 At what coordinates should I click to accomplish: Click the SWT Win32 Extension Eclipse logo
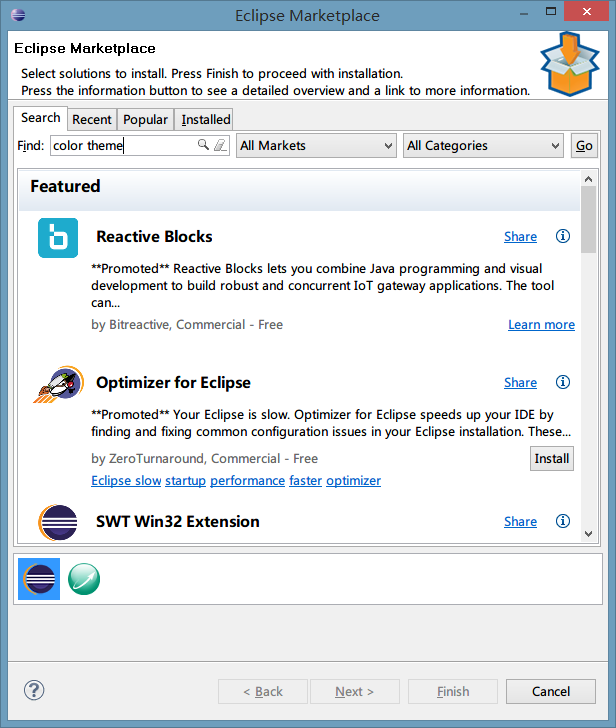point(58,522)
